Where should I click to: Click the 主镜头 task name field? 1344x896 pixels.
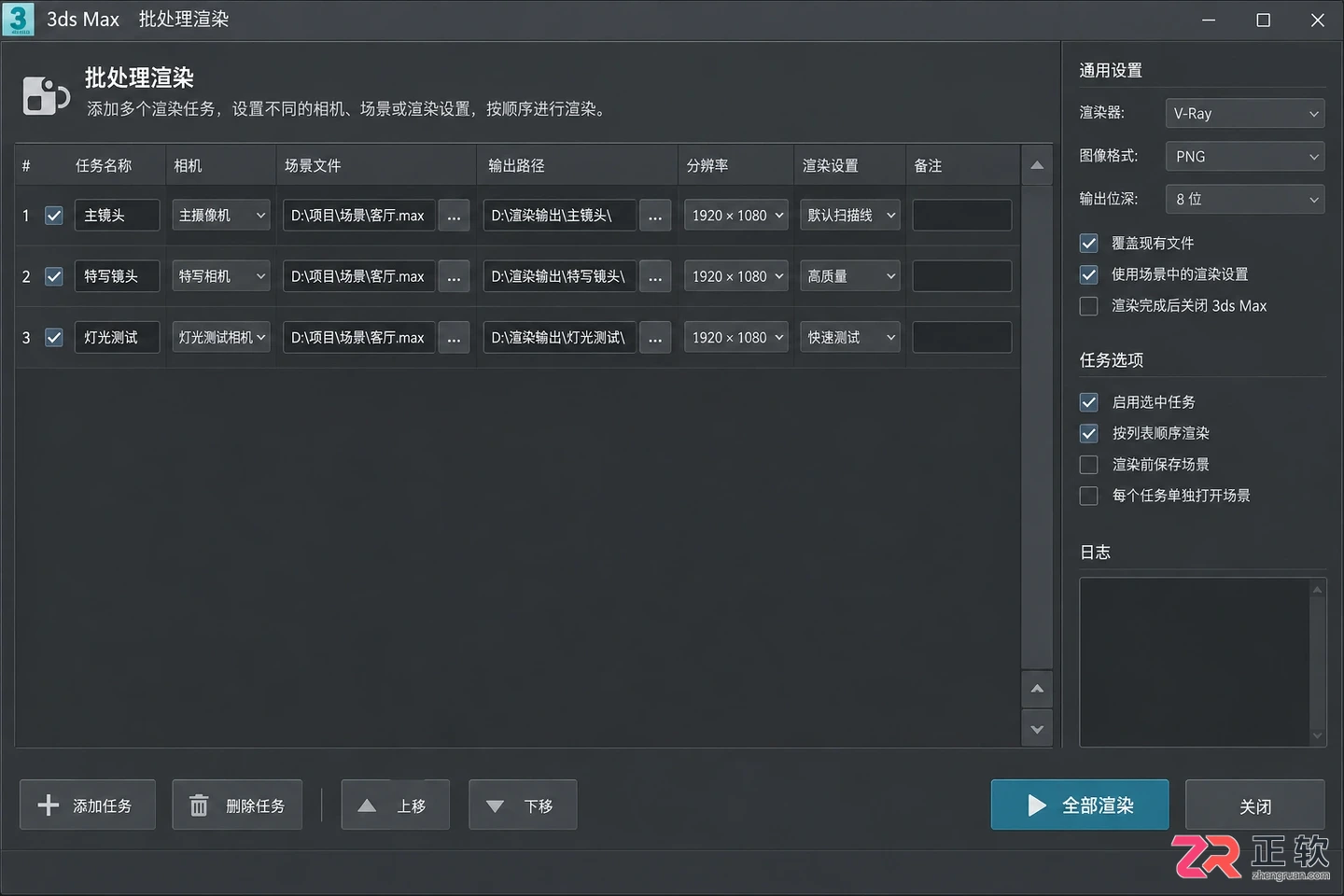click(117, 216)
